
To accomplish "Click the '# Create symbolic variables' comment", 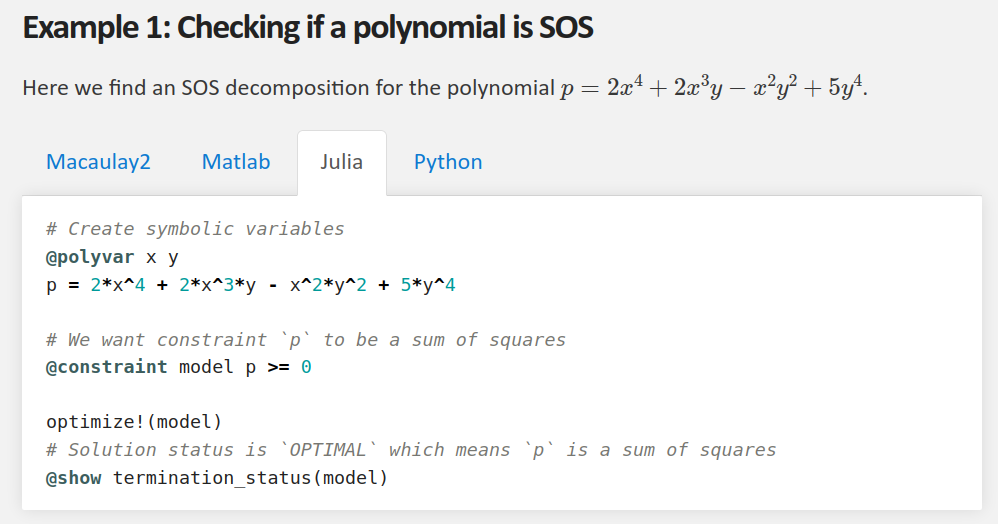I will click(195, 229).
